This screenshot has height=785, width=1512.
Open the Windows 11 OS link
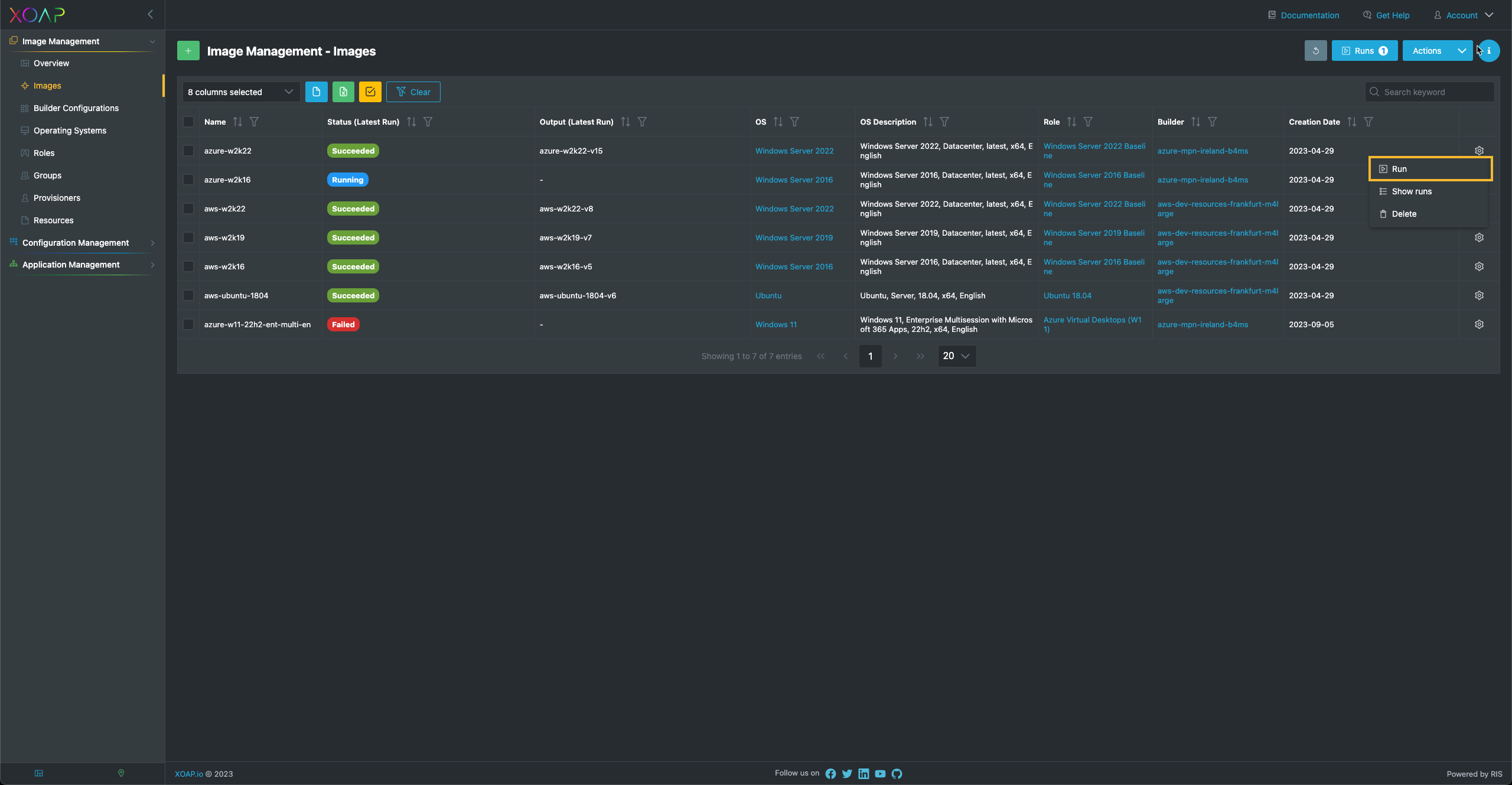pos(775,324)
